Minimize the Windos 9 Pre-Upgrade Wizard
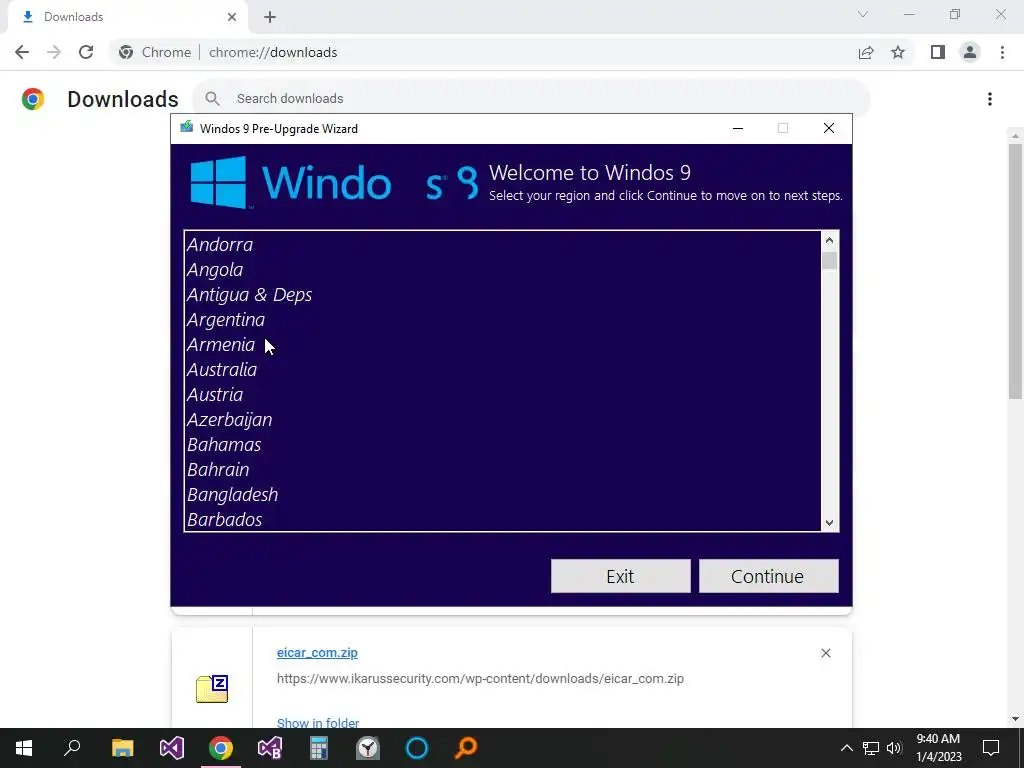Viewport: 1024px width, 768px height. [738, 129]
